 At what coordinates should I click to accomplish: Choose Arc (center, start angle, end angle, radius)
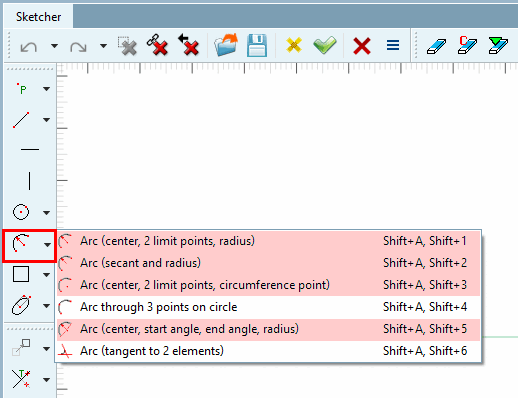(268, 329)
